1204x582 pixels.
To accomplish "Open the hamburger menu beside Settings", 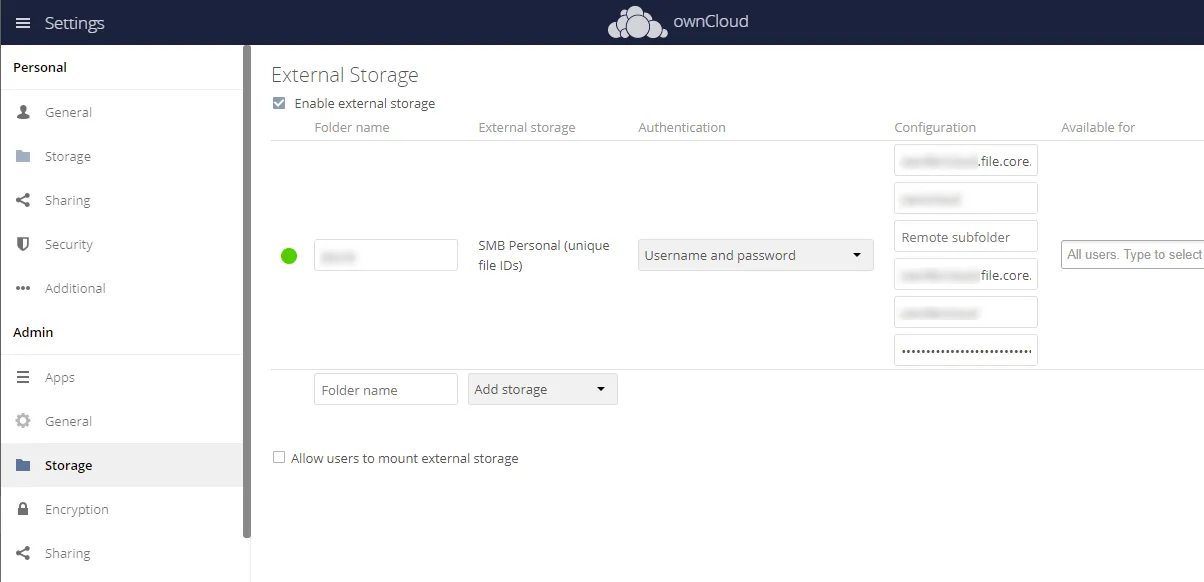I will 22,22.
